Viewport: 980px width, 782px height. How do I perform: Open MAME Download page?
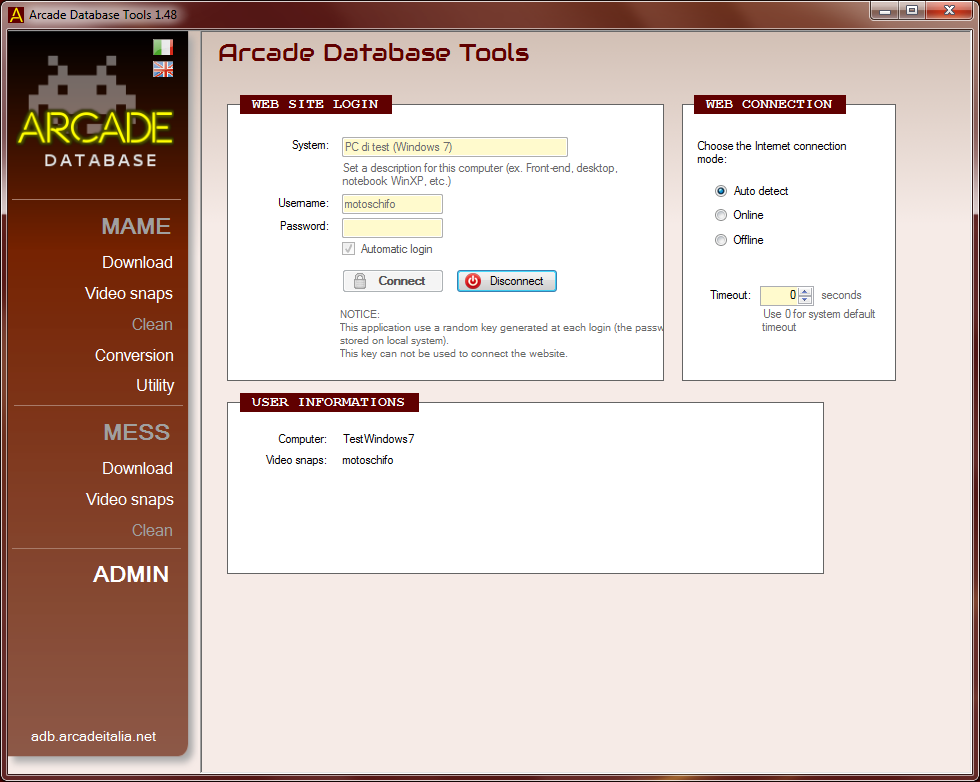click(x=137, y=263)
